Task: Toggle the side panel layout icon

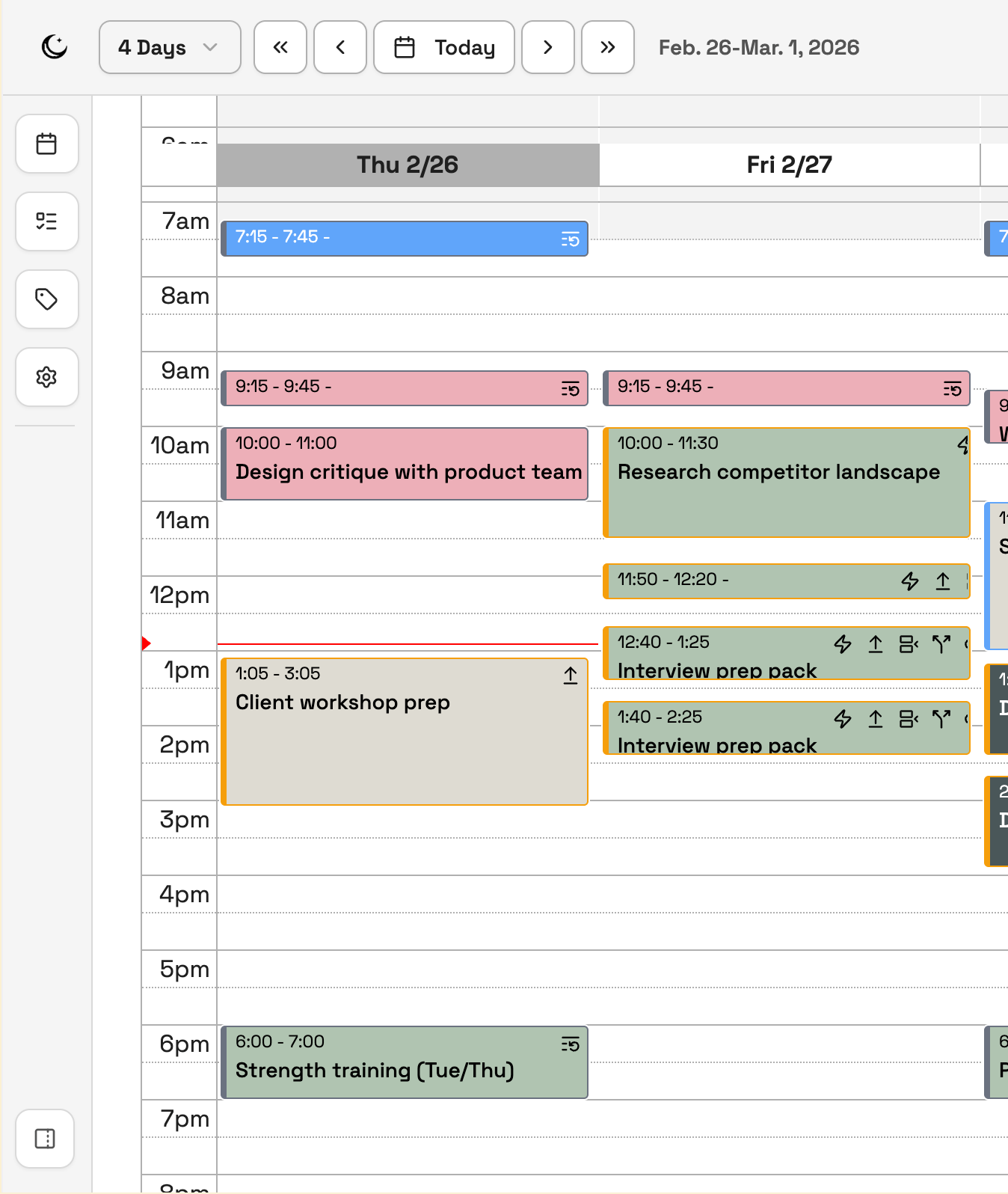Action: click(x=45, y=1139)
